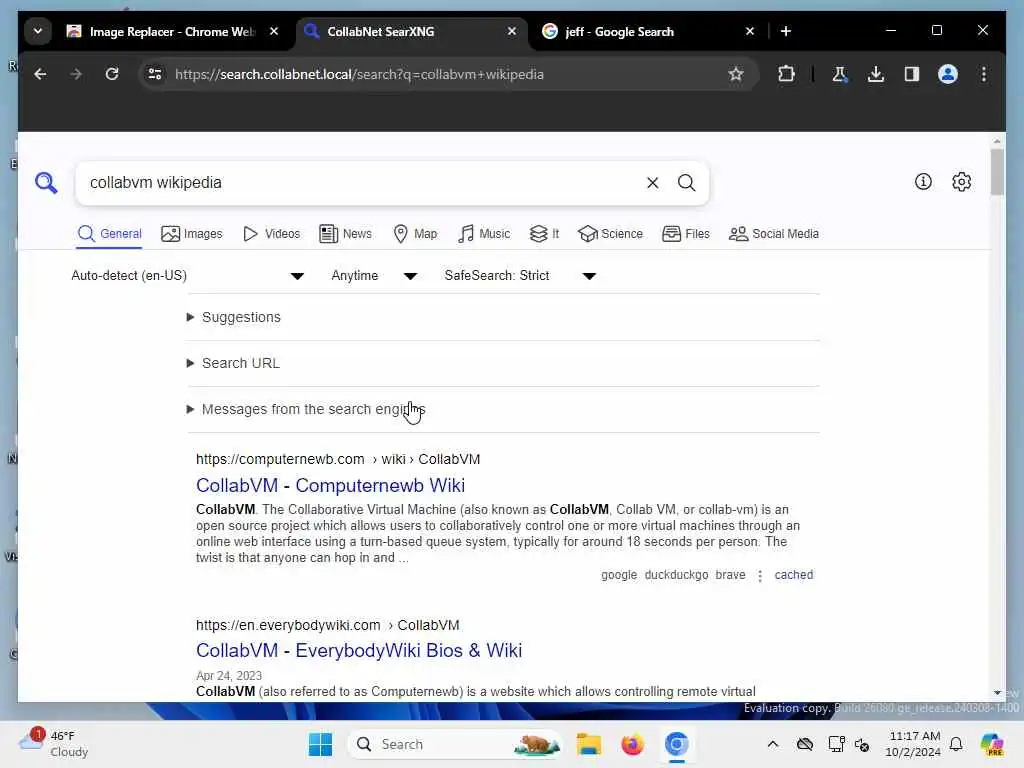1024x768 pixels.
Task: Open Chrome three-dot menu
Action: click(x=984, y=74)
